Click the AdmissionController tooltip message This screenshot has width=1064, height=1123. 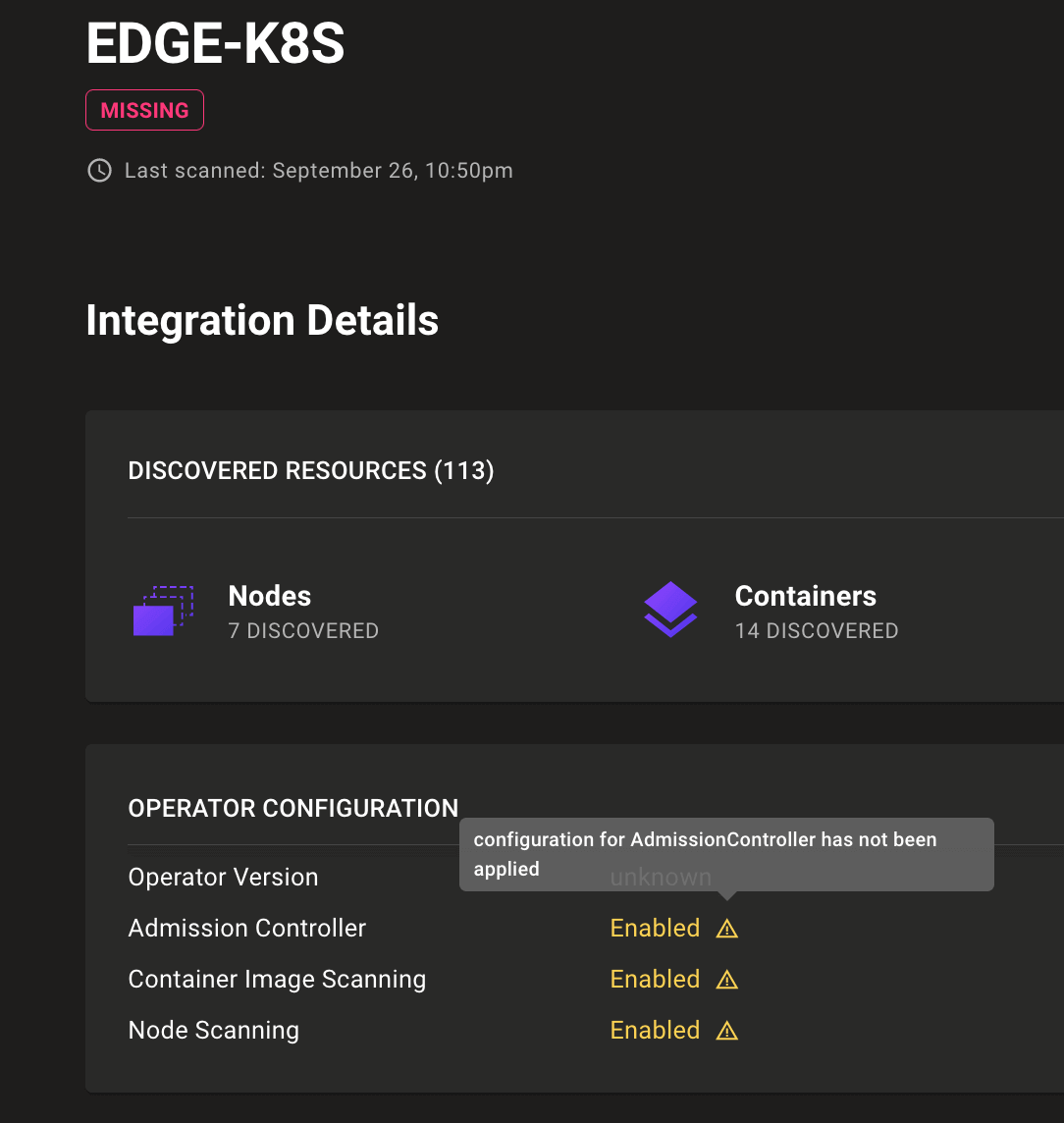(725, 854)
